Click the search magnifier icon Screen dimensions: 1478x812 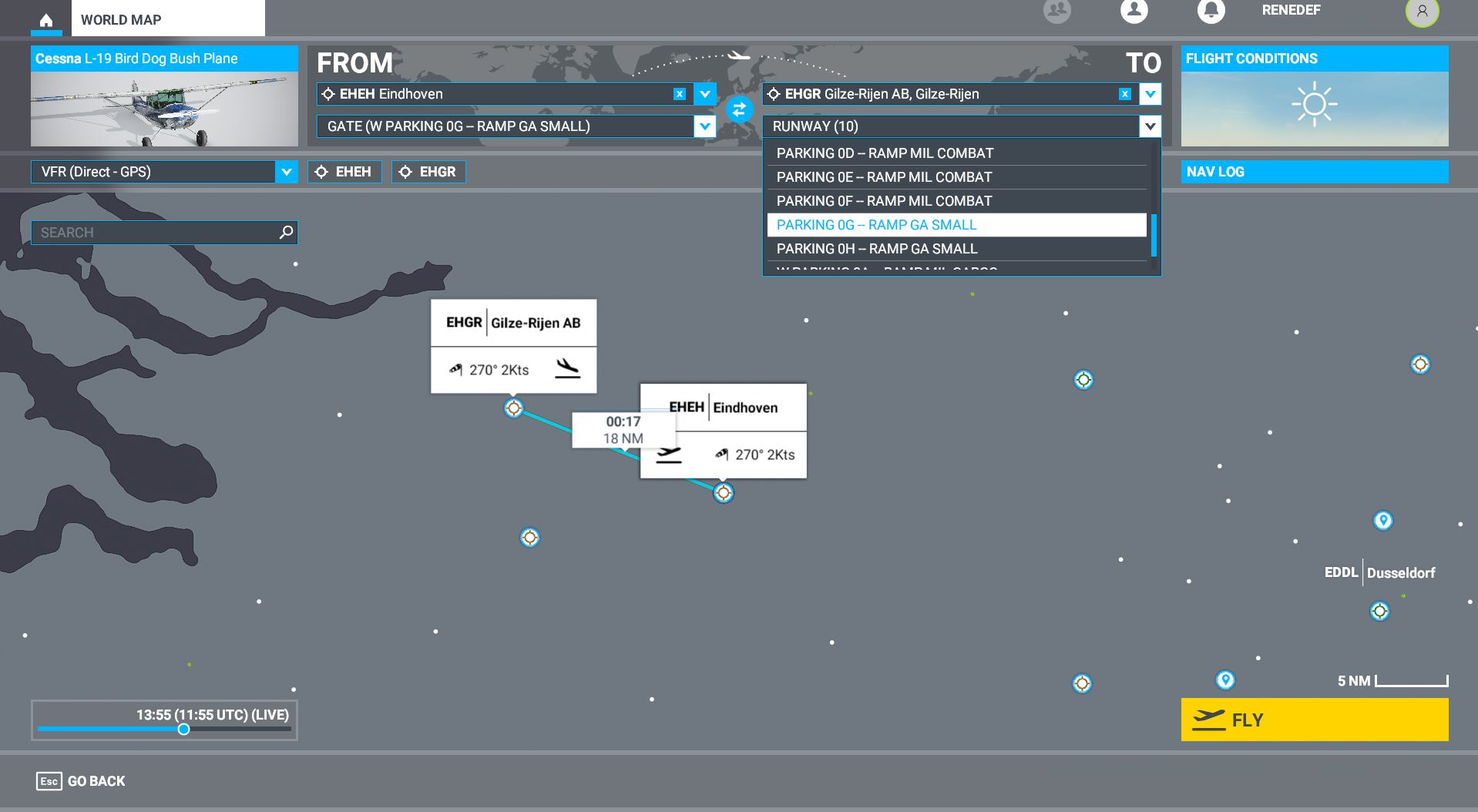[x=286, y=232]
